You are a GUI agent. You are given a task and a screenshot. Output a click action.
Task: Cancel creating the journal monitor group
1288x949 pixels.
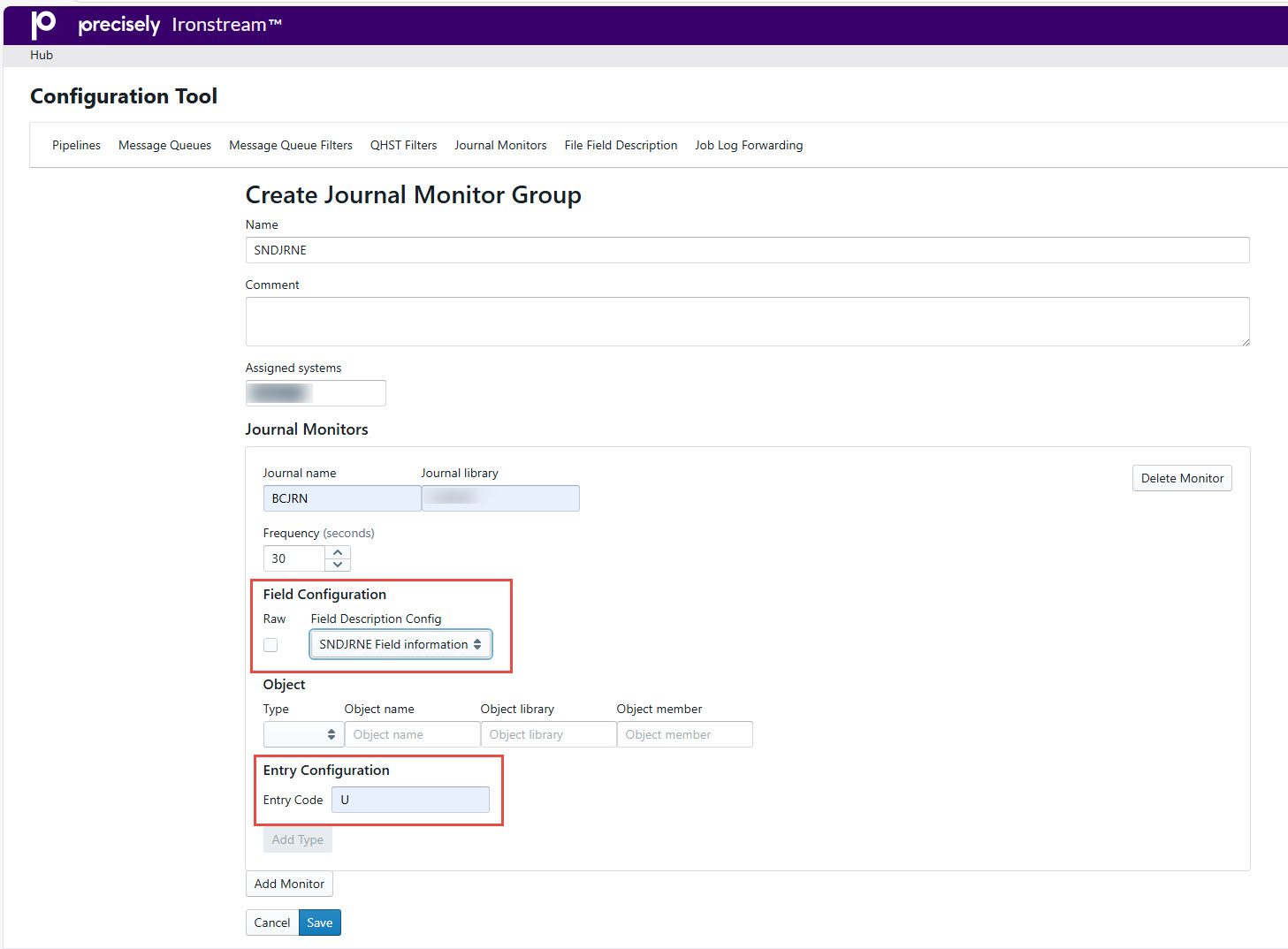point(272,922)
